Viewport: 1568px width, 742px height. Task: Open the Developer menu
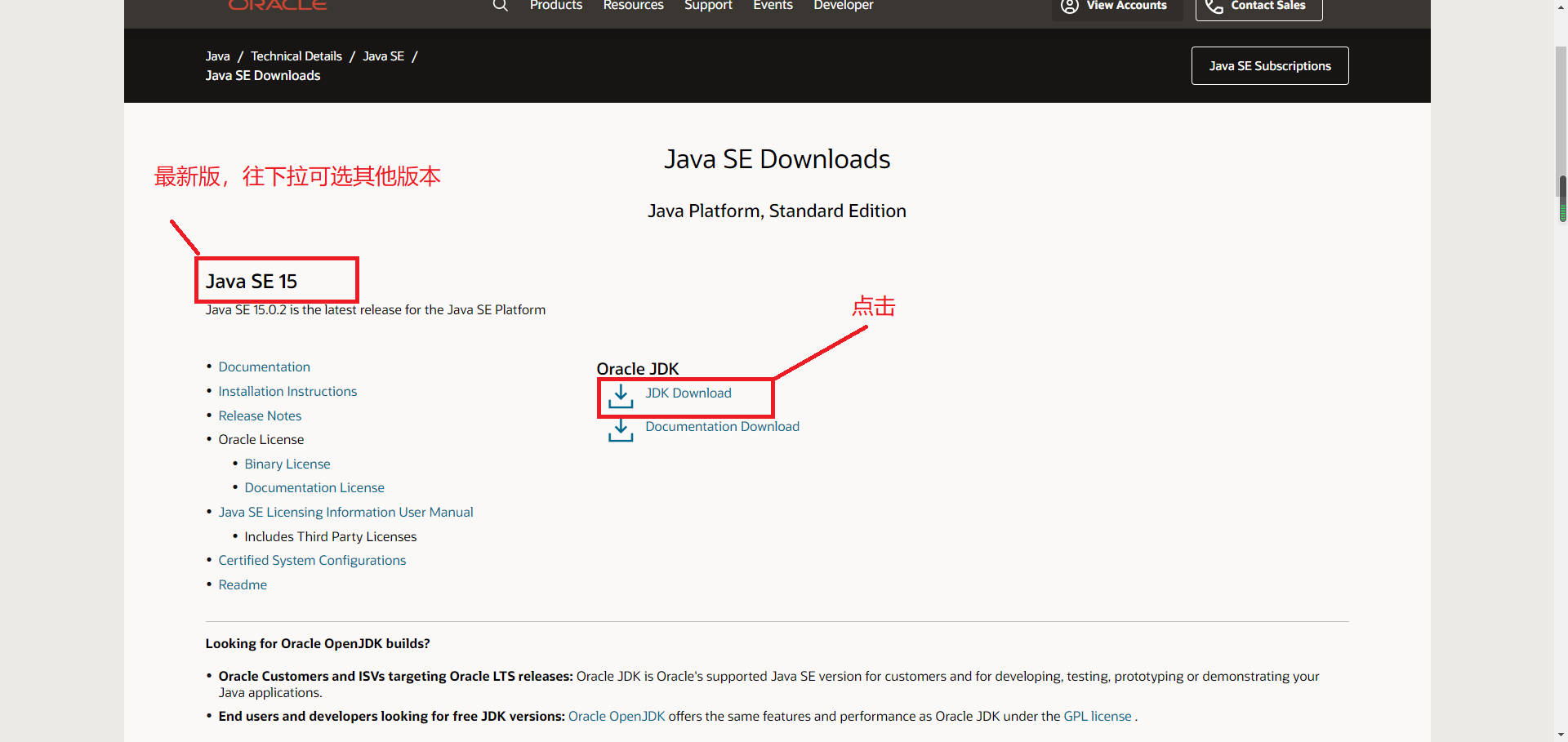pos(843,6)
